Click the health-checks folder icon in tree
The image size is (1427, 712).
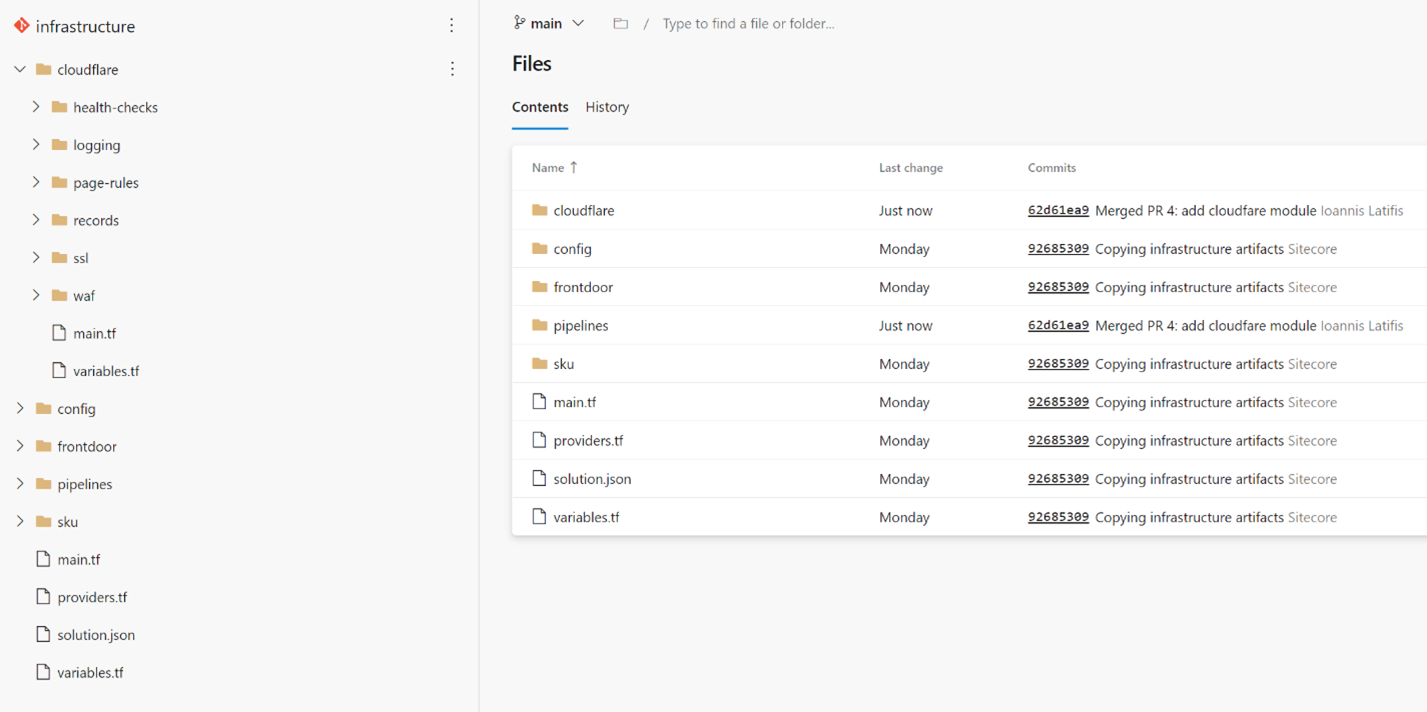59,107
